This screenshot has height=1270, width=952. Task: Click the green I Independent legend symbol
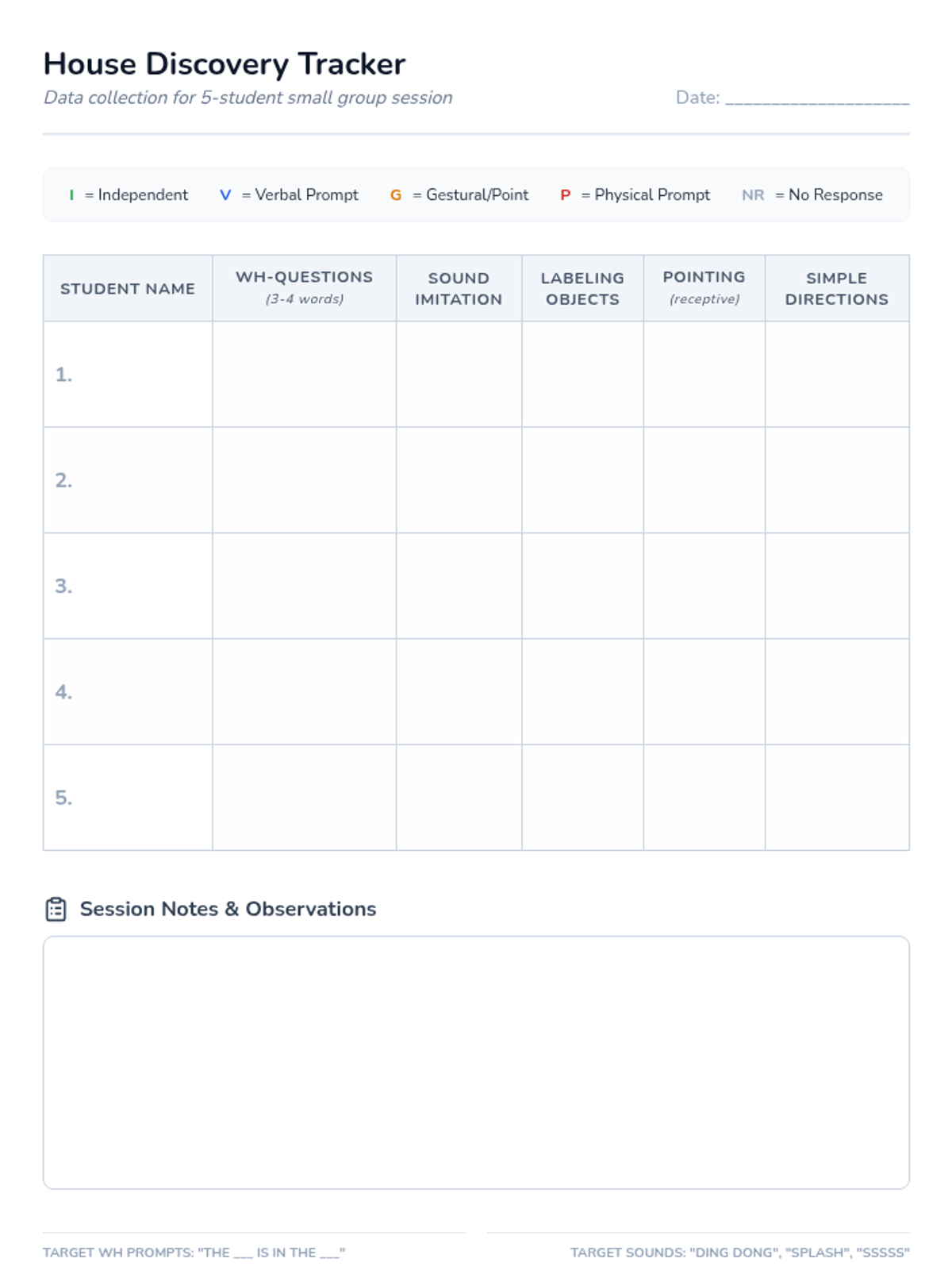point(71,195)
